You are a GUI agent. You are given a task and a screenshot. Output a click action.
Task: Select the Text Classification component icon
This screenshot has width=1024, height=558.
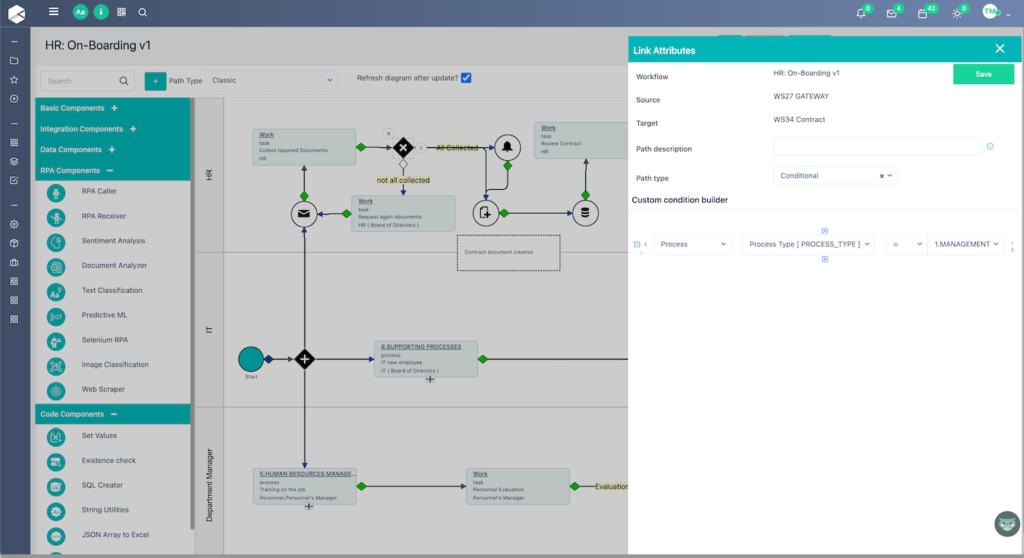(56, 292)
